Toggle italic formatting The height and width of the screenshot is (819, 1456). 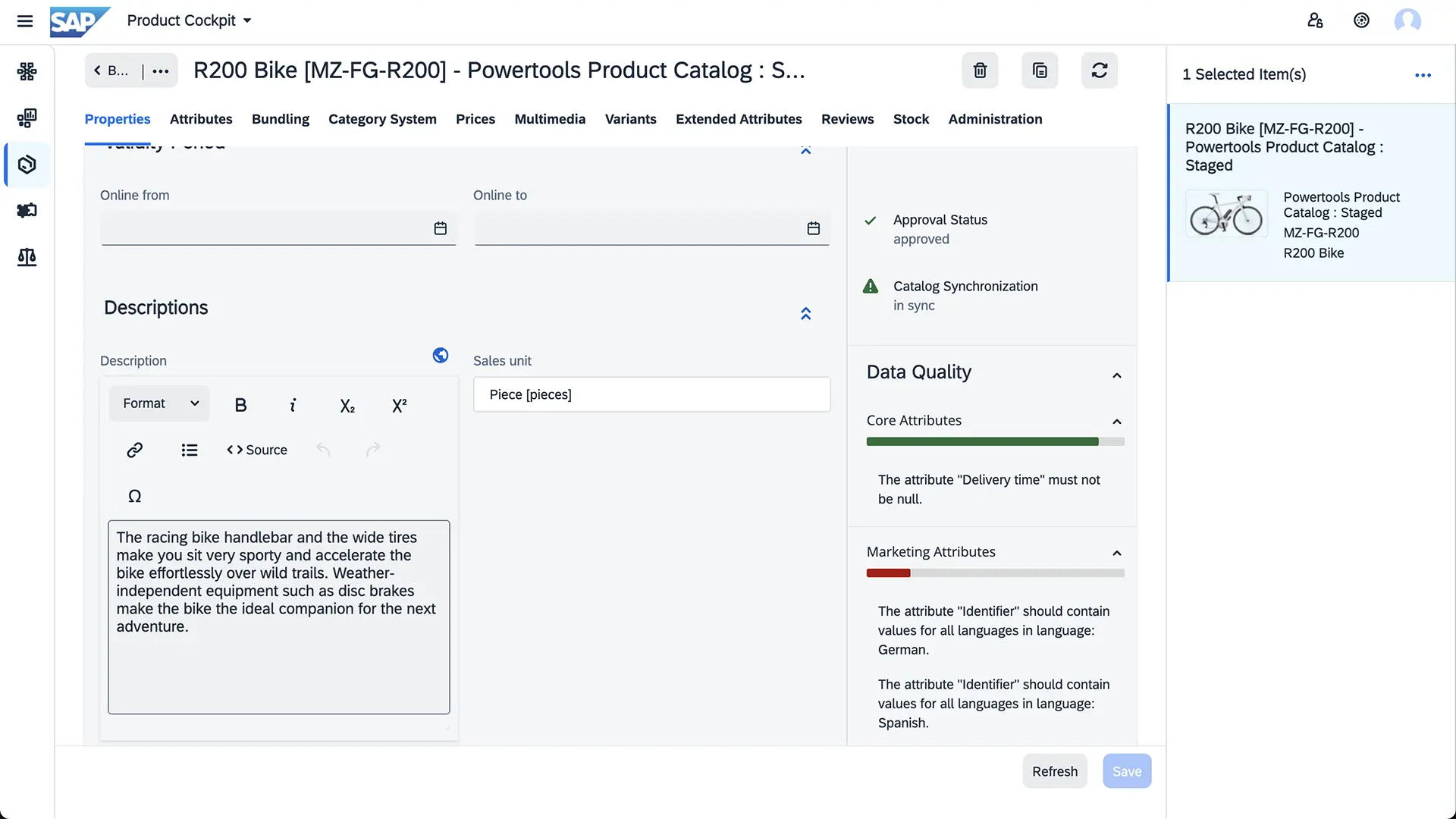[293, 405]
